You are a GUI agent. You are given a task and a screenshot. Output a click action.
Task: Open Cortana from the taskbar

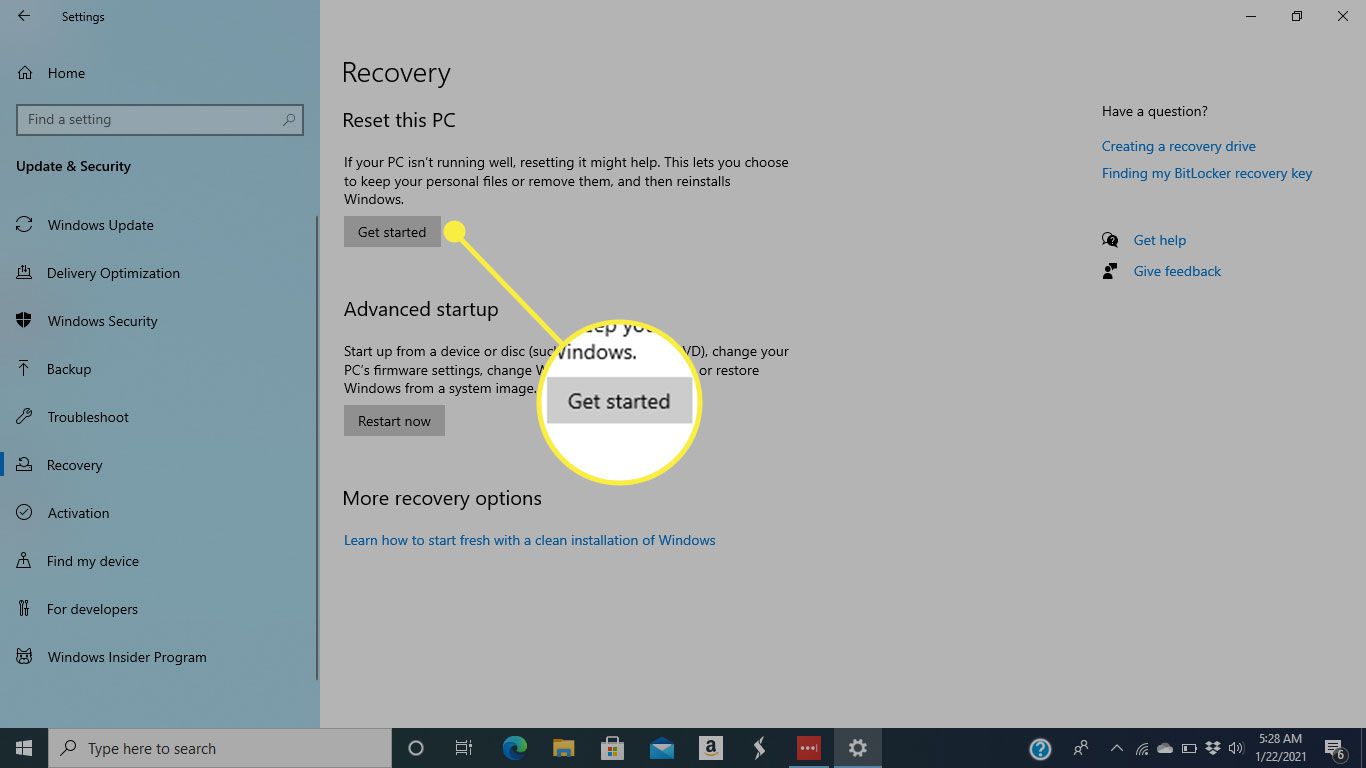[416, 748]
